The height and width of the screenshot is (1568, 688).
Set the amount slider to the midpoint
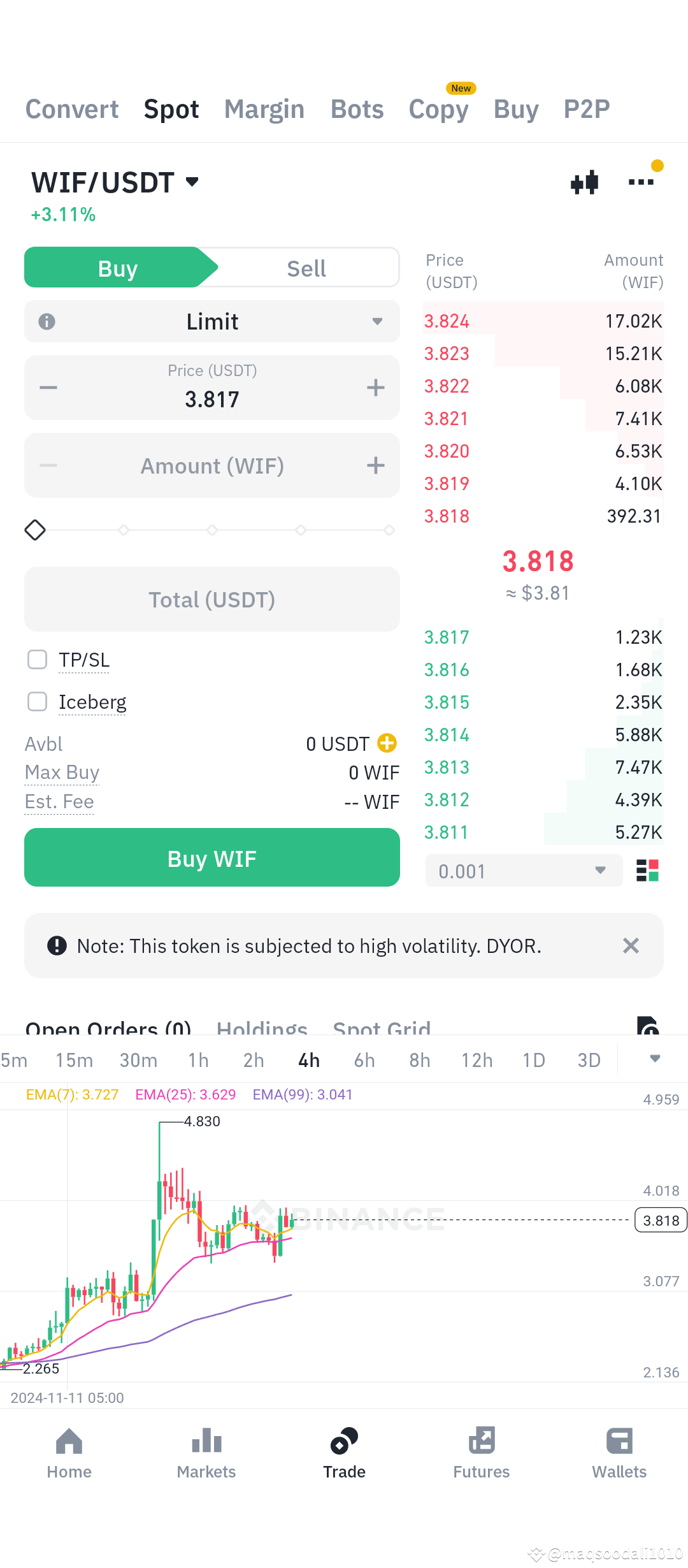[x=212, y=530]
